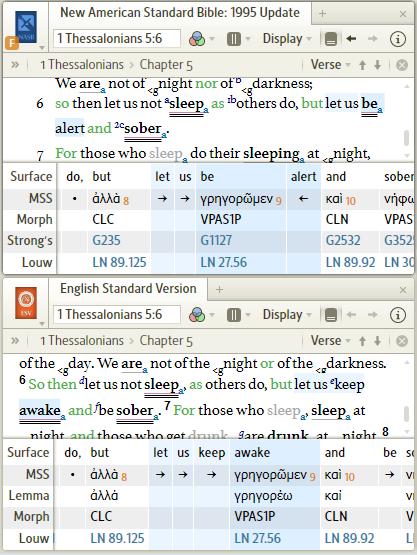Screen dimensions: 417x555
Task: Expand visual filters arrow in NASB toolbar
Action: point(212,39)
